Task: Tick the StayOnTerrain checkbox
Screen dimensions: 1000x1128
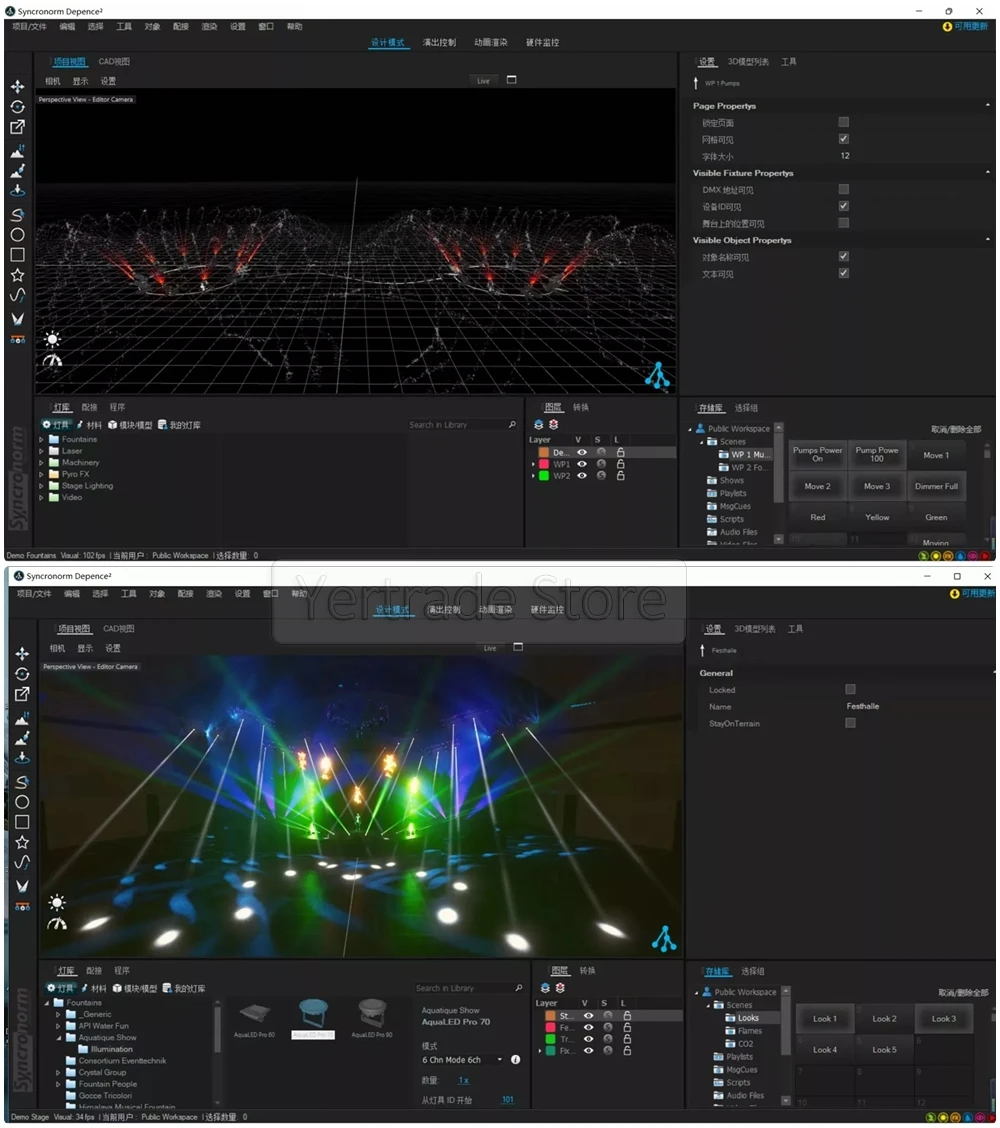Action: click(x=850, y=723)
